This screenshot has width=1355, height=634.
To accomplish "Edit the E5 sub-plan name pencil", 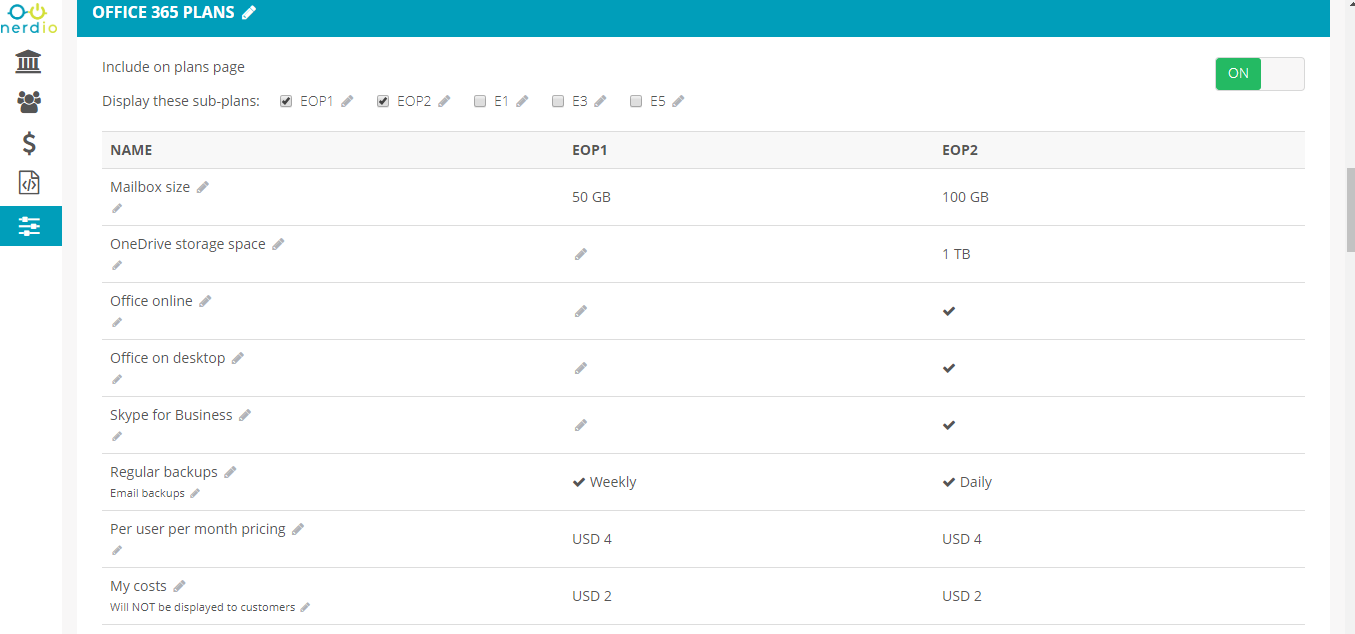I will 678,101.
